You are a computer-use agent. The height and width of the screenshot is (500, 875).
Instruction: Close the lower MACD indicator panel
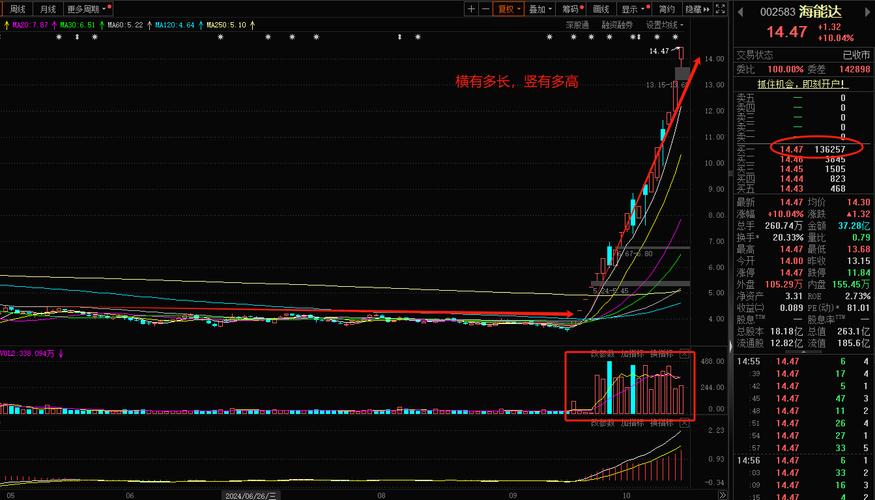[x=684, y=423]
